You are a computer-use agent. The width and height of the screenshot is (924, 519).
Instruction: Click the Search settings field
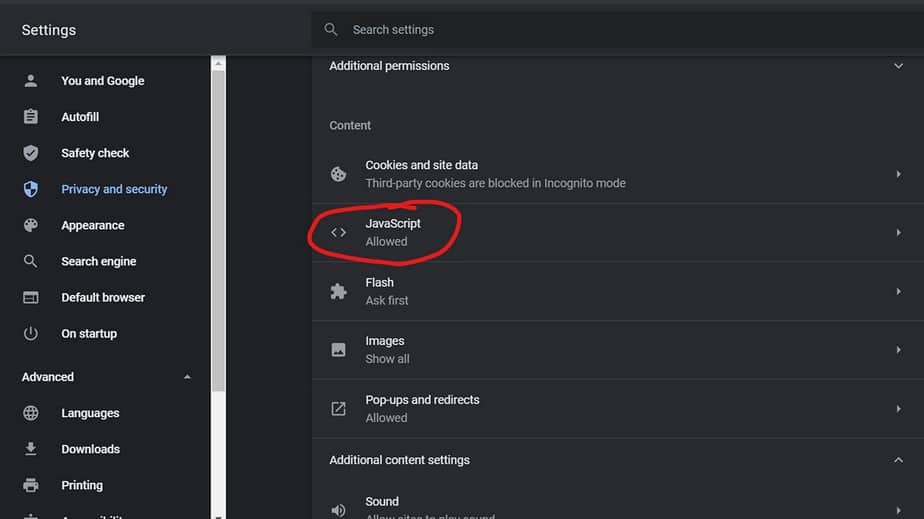(600, 30)
